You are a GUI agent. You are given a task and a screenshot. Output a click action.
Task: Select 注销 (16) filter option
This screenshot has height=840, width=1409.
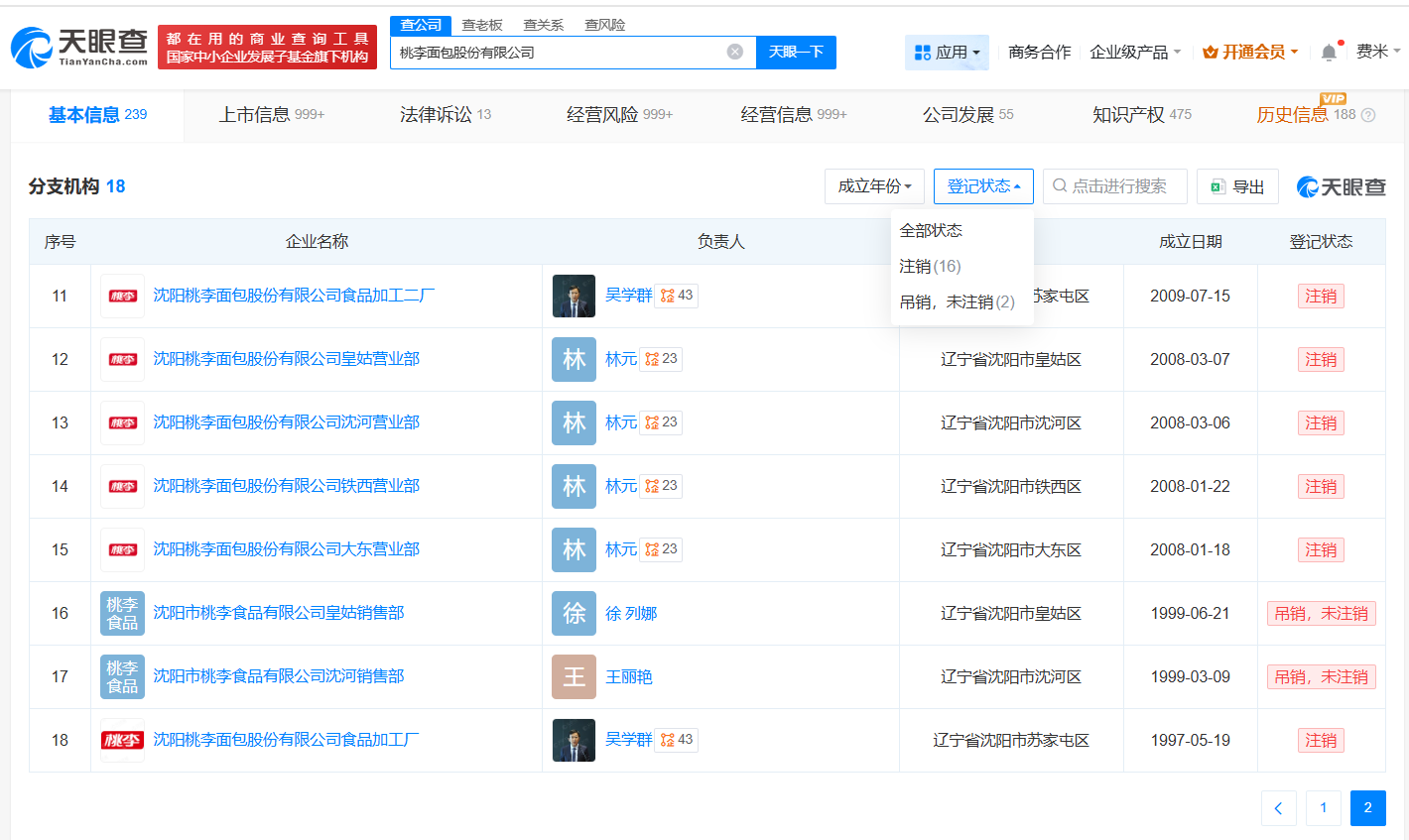pos(930,266)
